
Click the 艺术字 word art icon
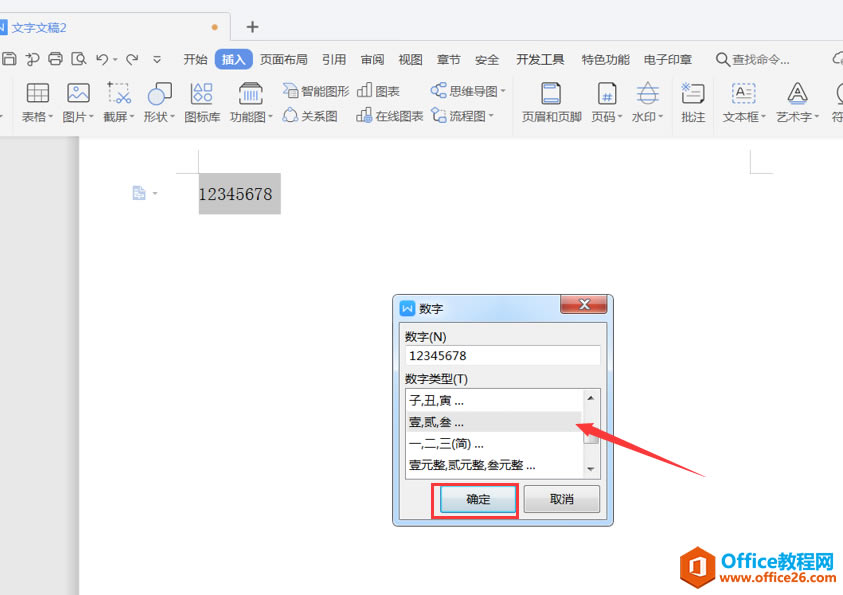797,94
